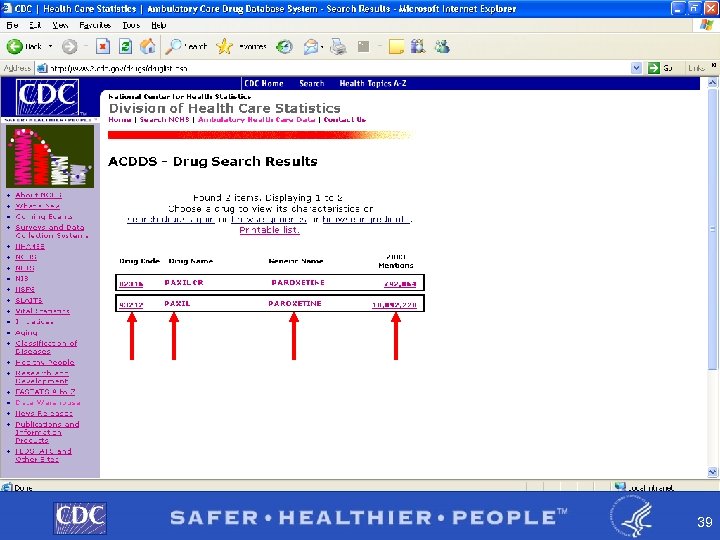Viewport: 720px width, 540px height.
Task: Click Search in the blue banner
Action: pyautogui.click(x=312, y=83)
